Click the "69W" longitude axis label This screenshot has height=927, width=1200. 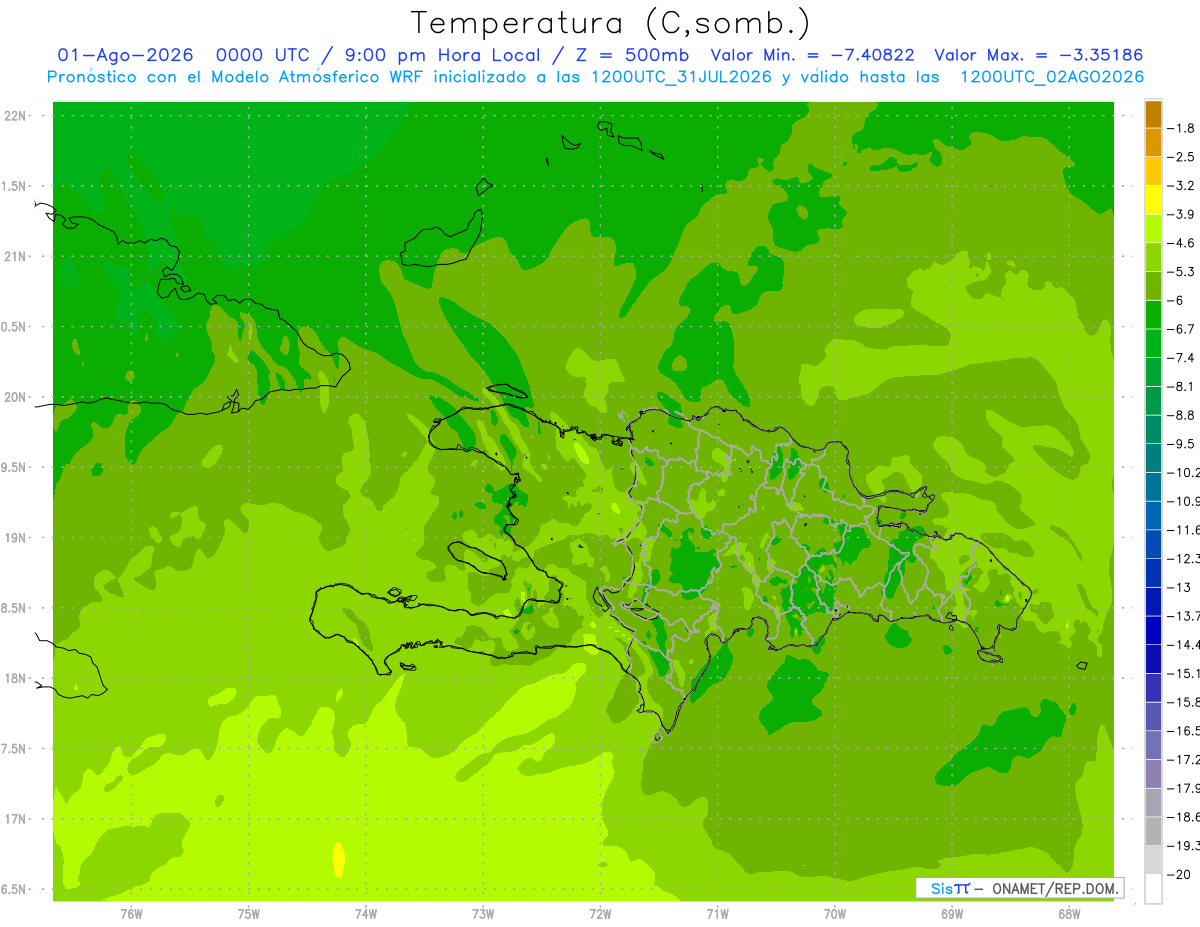point(952,914)
